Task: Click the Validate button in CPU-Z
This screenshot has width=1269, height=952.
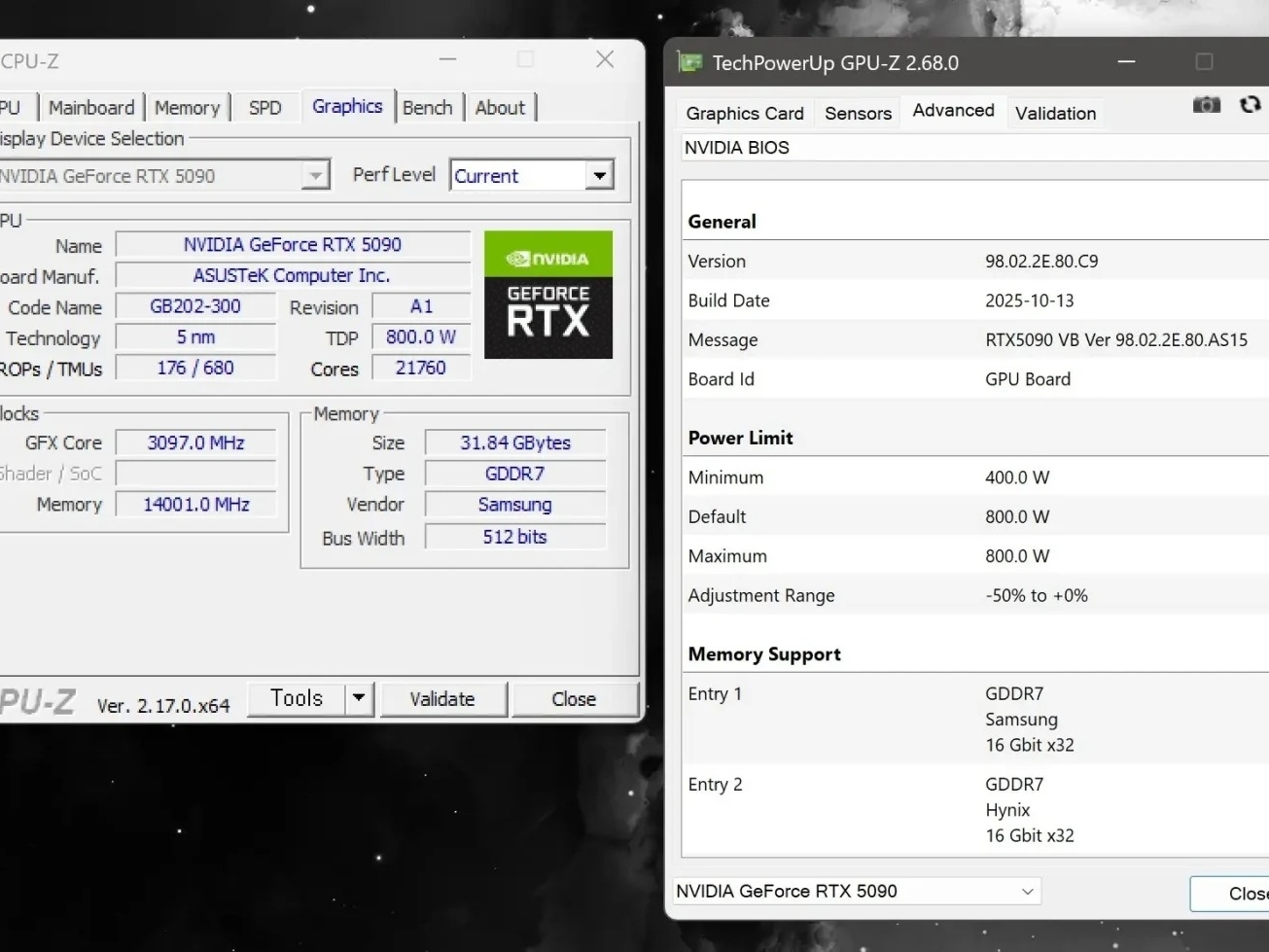Action: [x=443, y=698]
